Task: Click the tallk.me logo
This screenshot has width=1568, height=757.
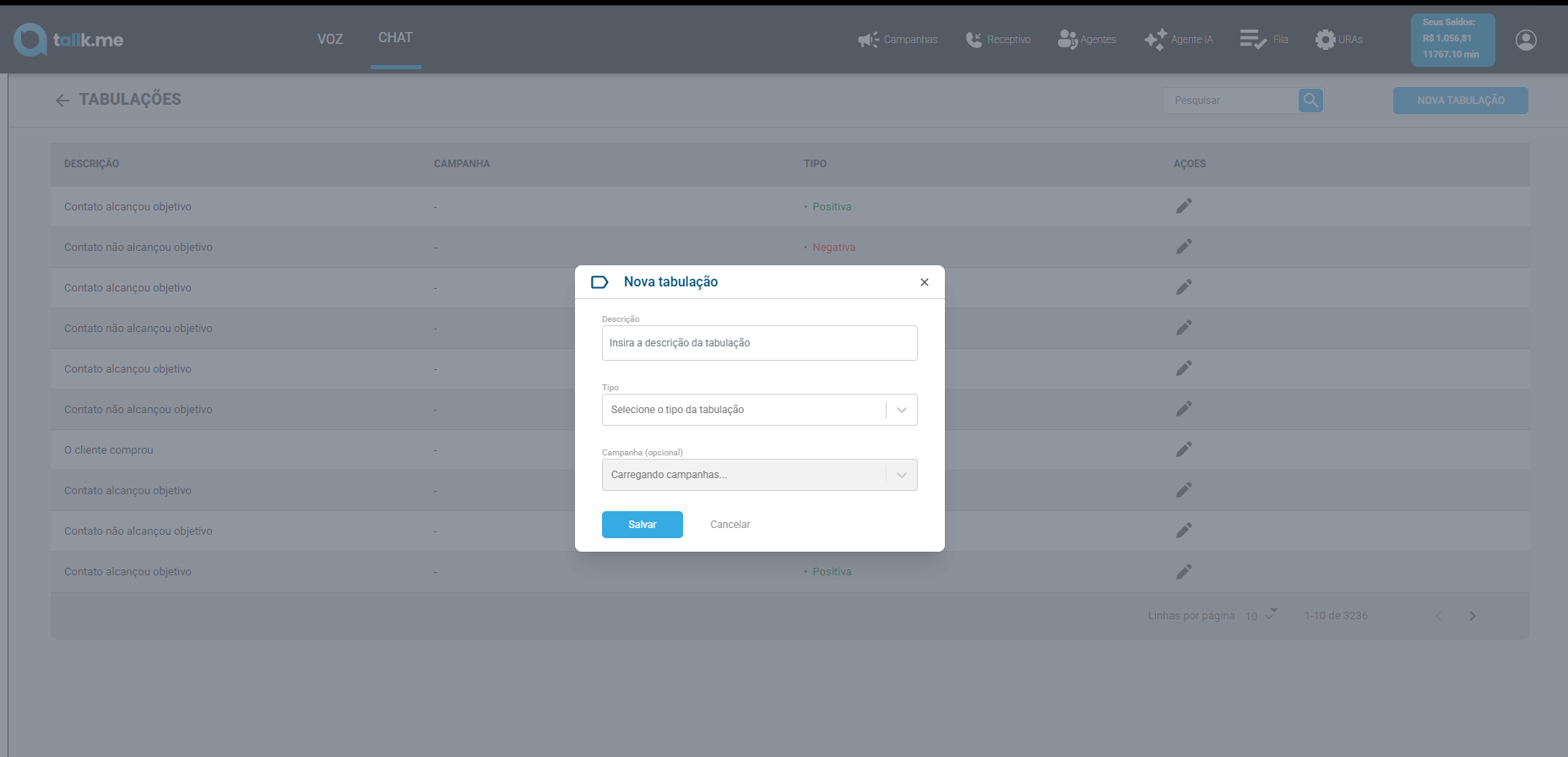Action: click(68, 40)
